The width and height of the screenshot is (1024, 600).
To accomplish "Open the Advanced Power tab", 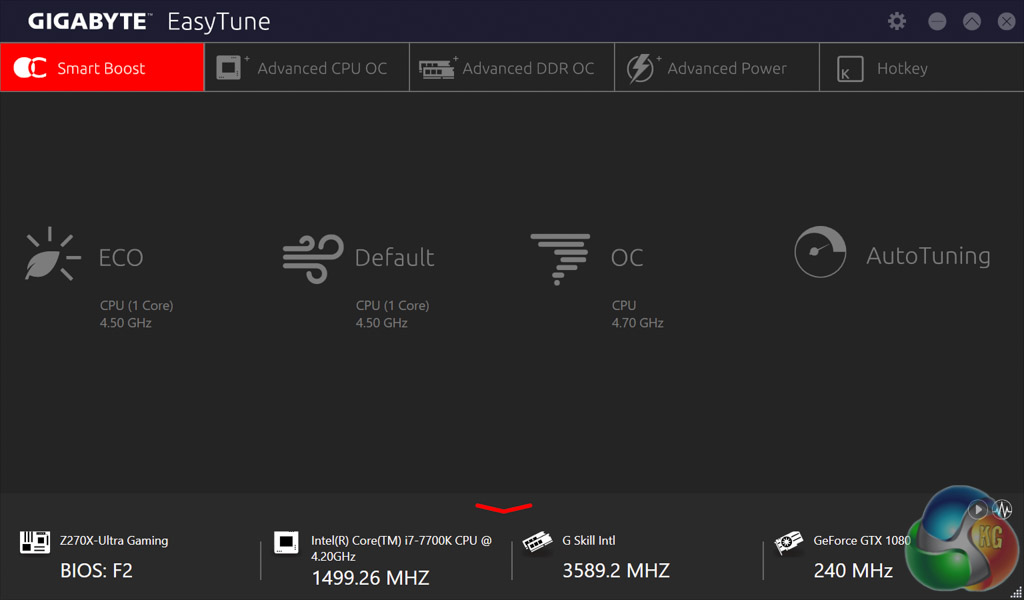I will pos(716,68).
